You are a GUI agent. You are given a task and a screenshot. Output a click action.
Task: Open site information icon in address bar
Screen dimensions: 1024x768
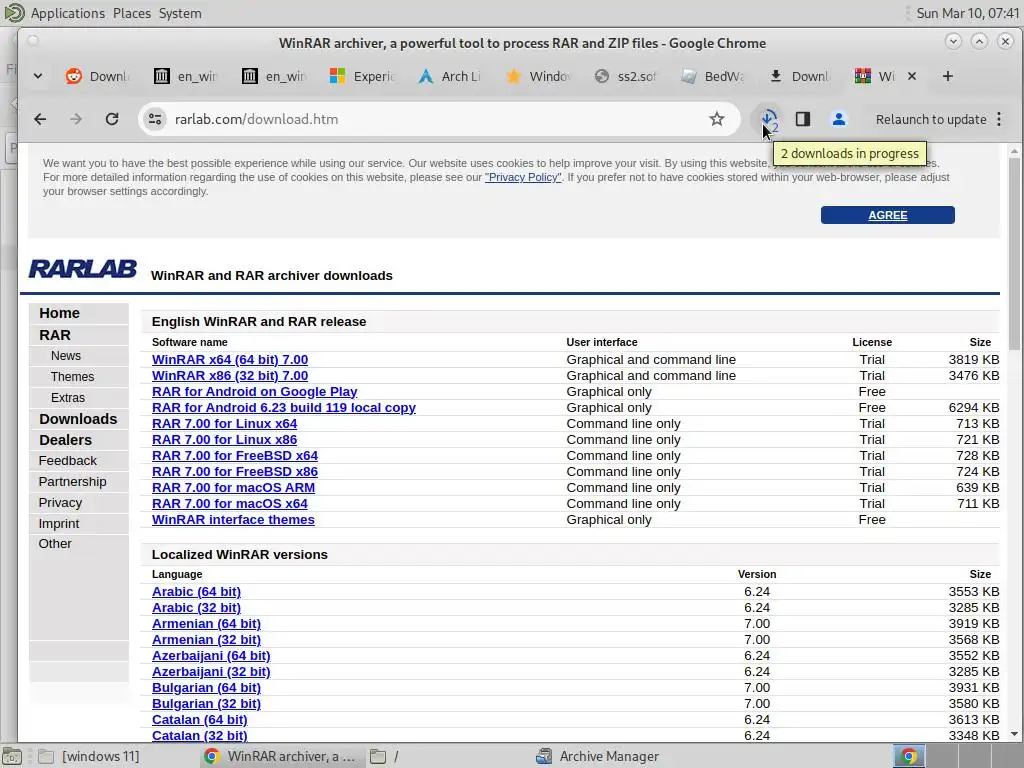pyautogui.click(x=155, y=119)
